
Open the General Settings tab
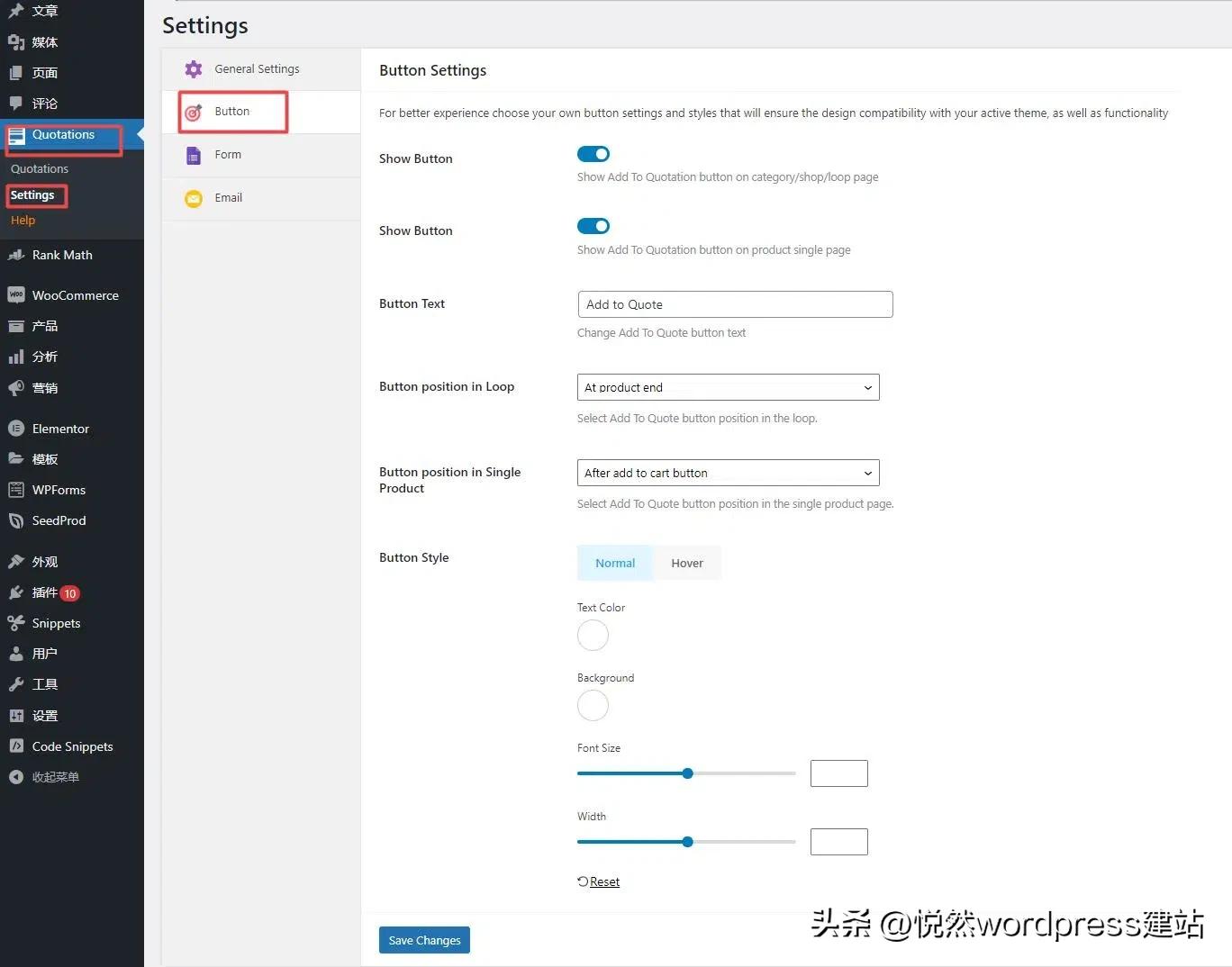pyautogui.click(x=261, y=69)
